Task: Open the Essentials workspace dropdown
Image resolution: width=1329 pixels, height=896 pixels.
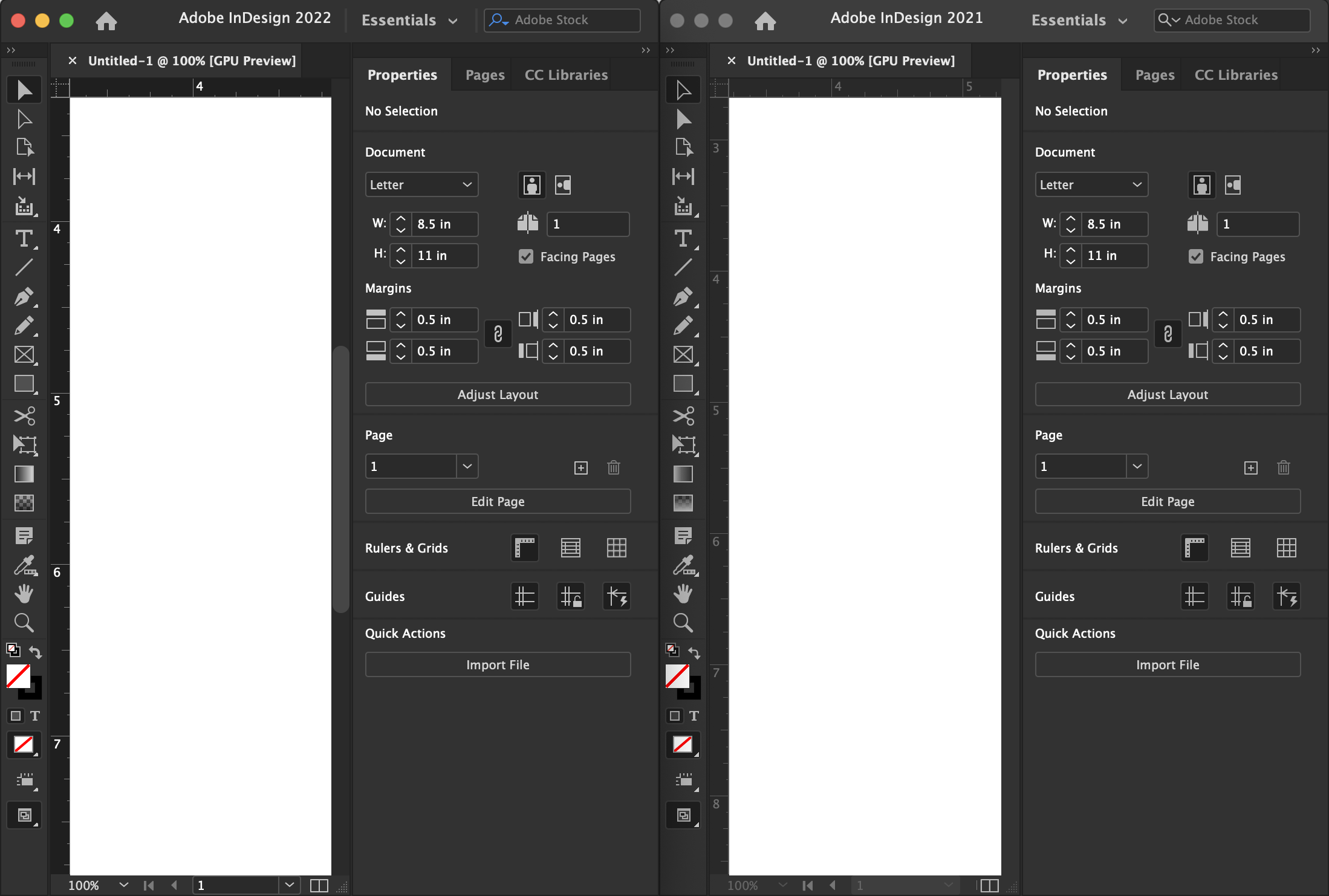Action: [409, 20]
